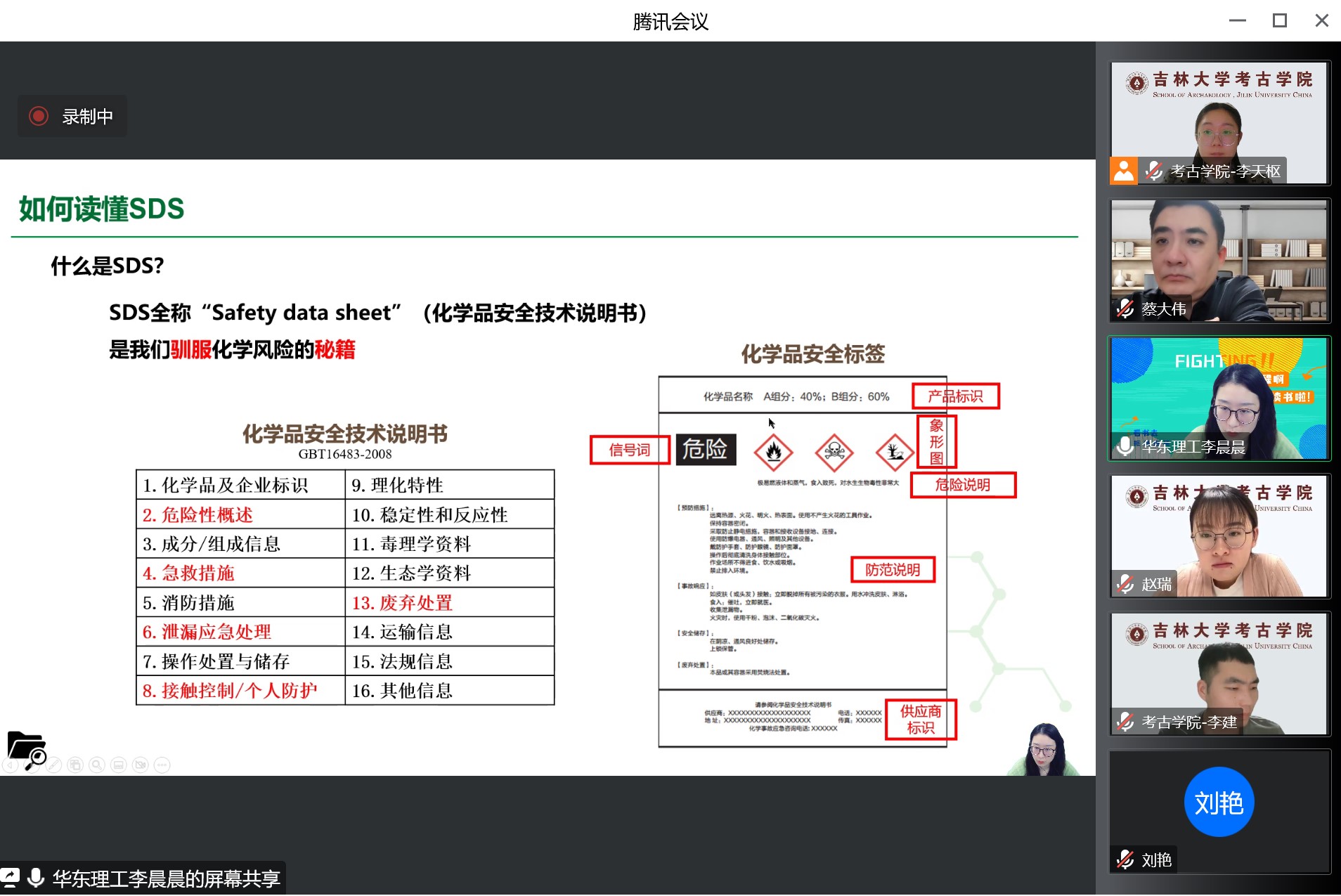Viewport: 1341px width, 896px height.
Task: Select the 蔡大伟 video tile
Action: click(1219, 261)
